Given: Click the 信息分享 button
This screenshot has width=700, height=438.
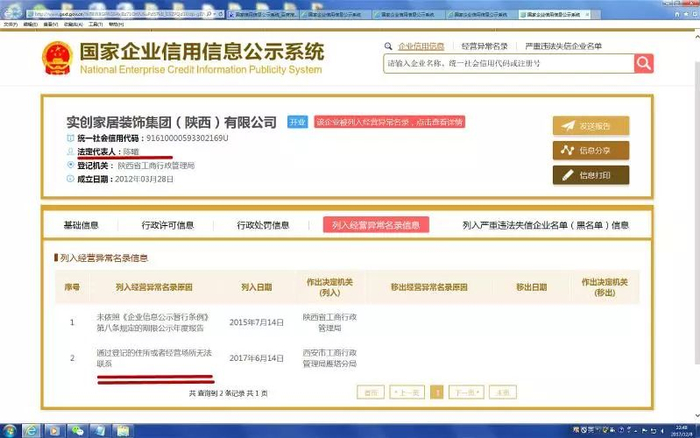Looking at the screenshot, I should pos(591,150).
